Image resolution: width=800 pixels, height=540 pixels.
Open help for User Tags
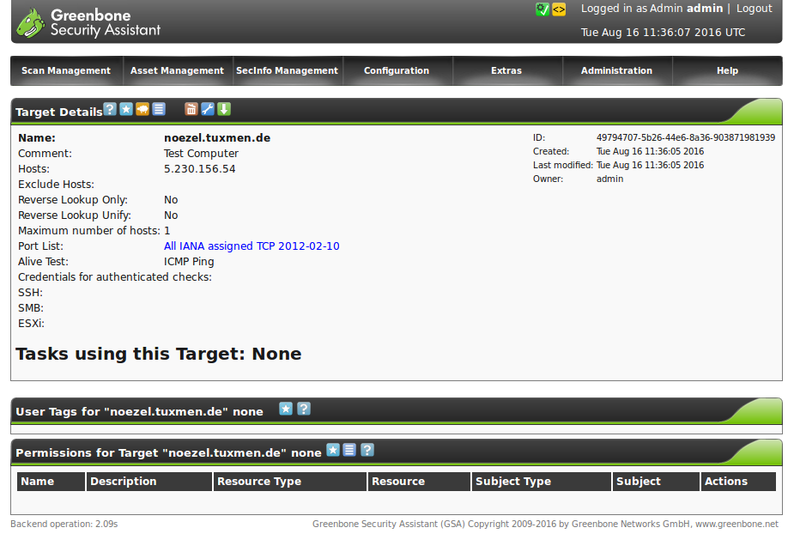[x=304, y=409]
